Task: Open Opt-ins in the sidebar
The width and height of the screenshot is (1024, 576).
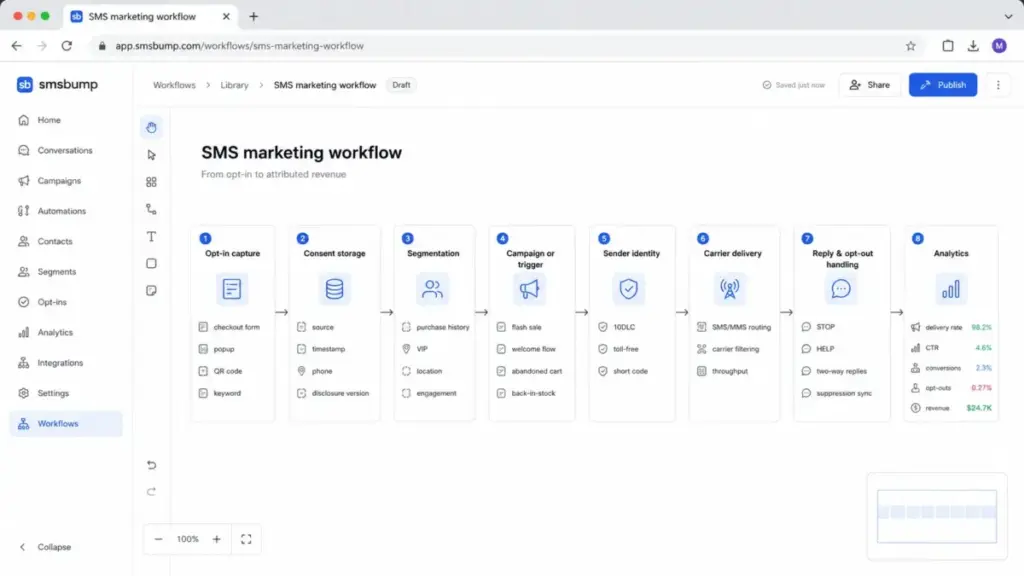Action: pyautogui.click(x=65, y=302)
